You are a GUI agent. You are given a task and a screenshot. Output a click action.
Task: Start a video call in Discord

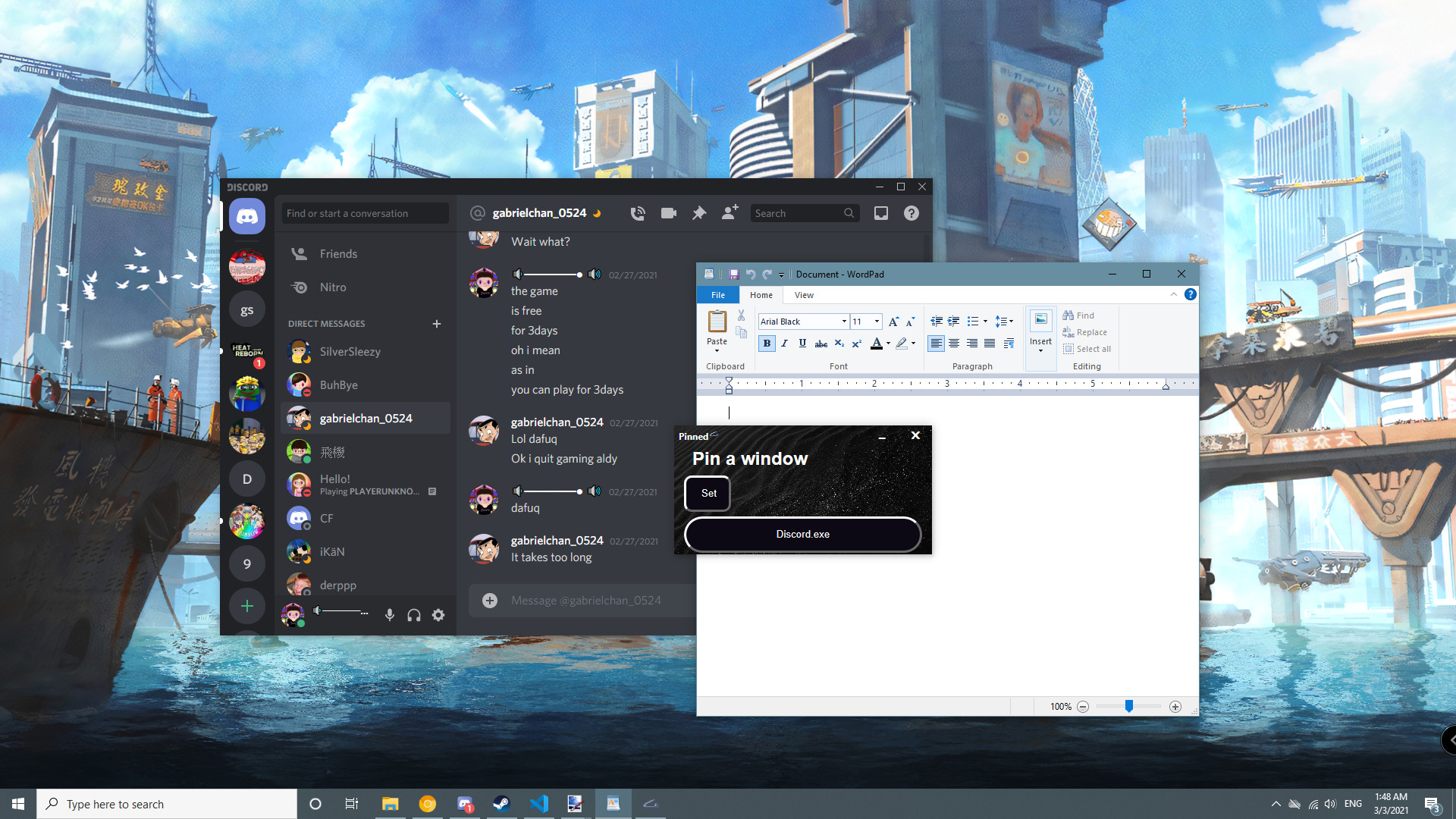coord(668,213)
